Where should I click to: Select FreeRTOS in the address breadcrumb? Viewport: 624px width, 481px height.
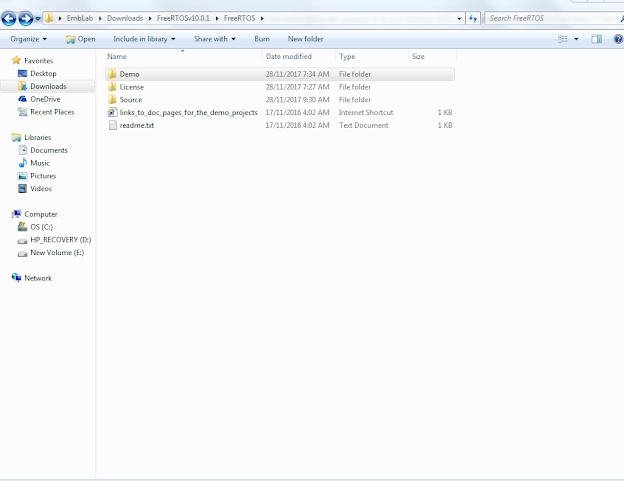[x=240, y=18]
